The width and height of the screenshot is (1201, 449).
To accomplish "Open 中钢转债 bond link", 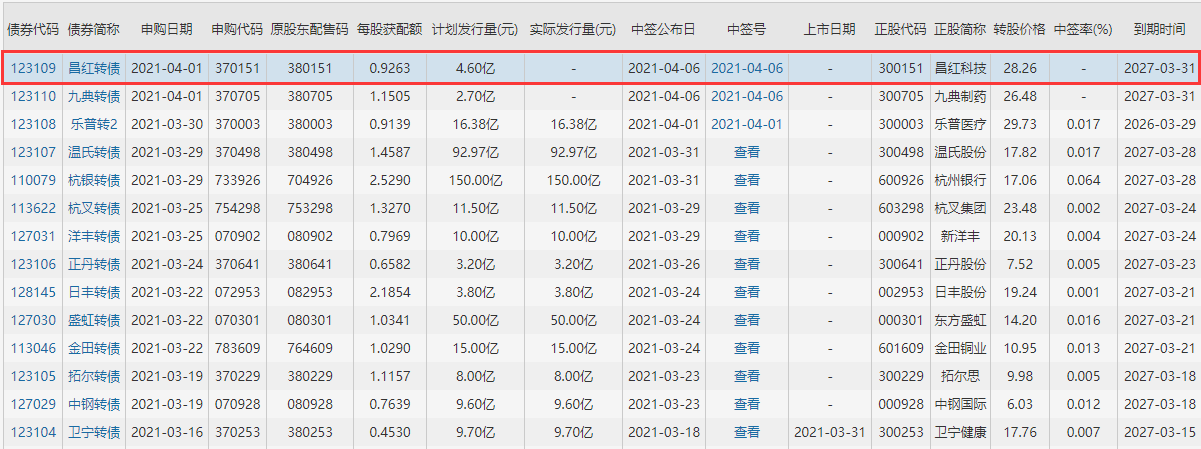I will [x=94, y=405].
